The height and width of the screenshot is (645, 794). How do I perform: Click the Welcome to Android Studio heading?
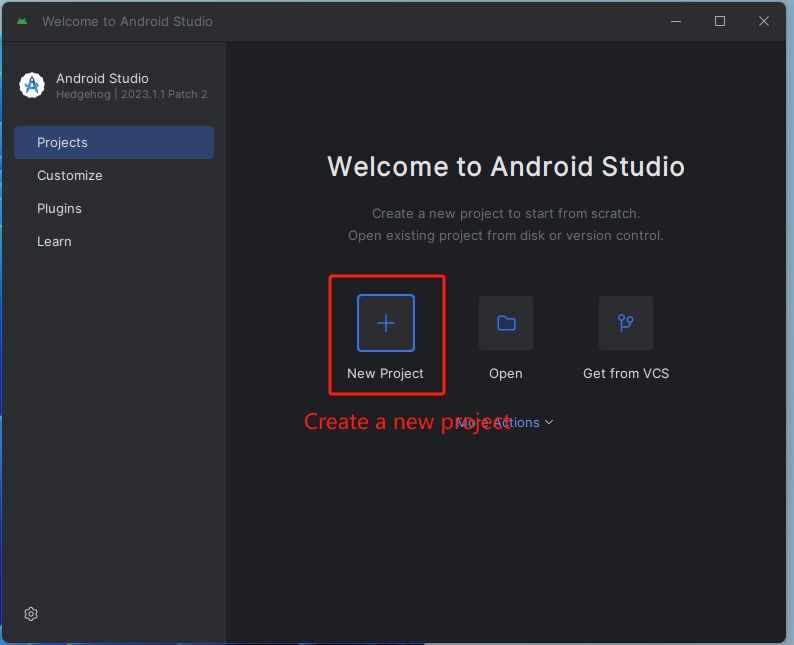506,166
